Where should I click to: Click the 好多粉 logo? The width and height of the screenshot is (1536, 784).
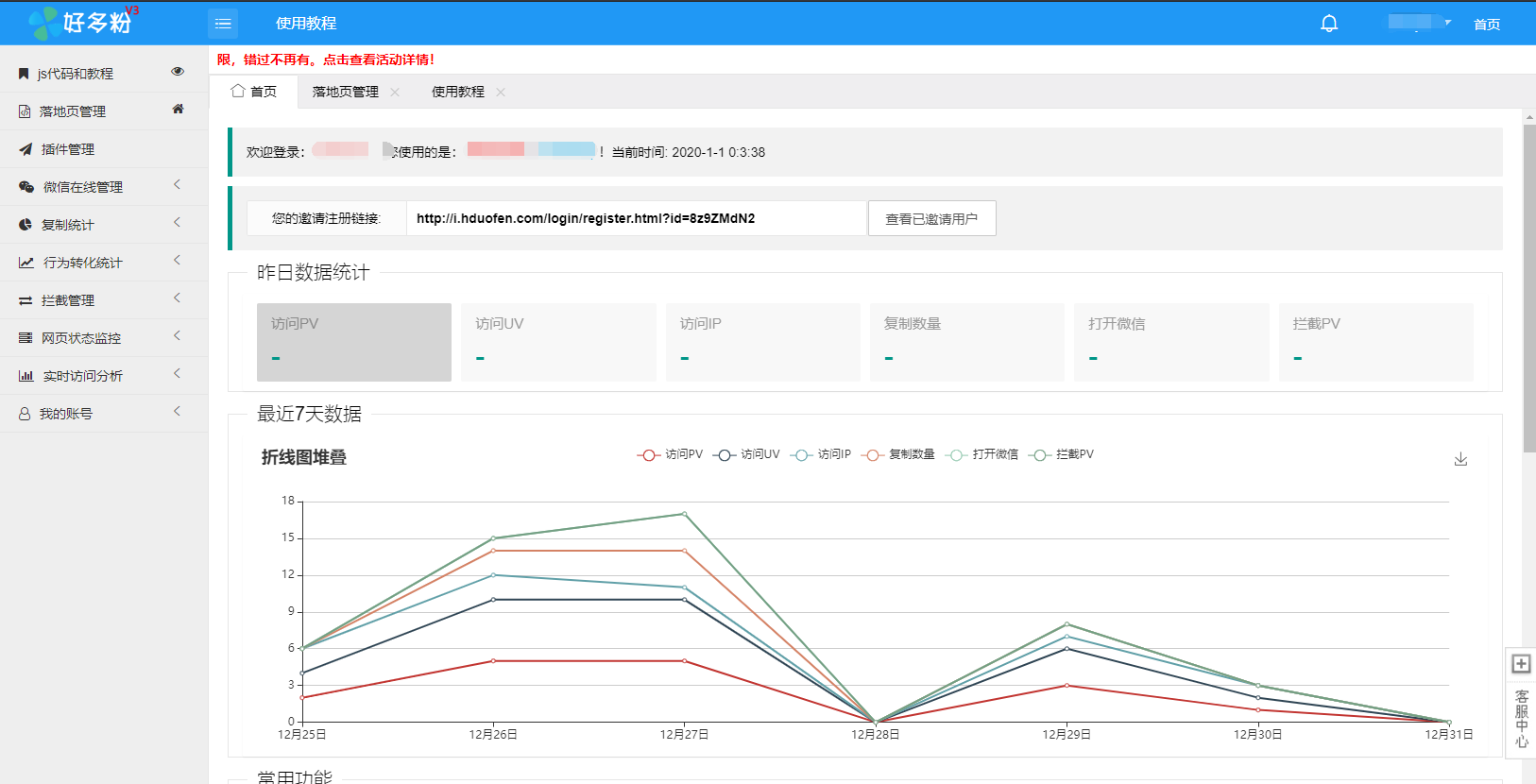(83, 22)
